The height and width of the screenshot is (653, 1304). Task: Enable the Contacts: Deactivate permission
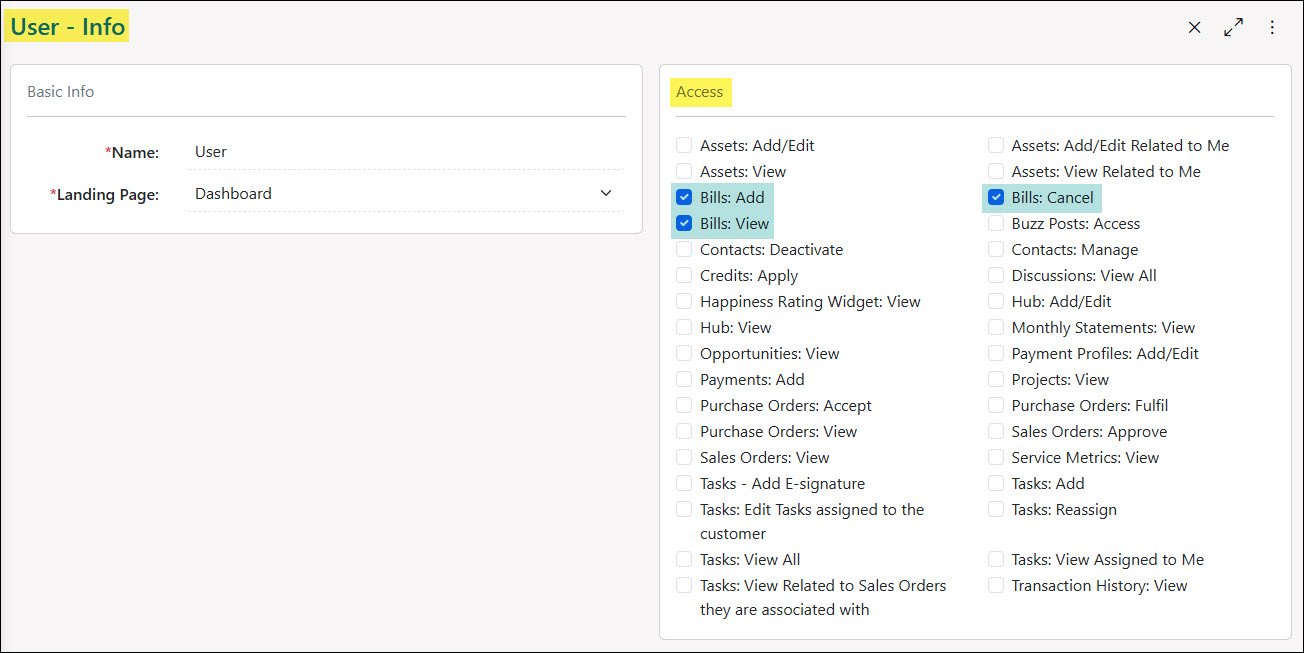[684, 249]
